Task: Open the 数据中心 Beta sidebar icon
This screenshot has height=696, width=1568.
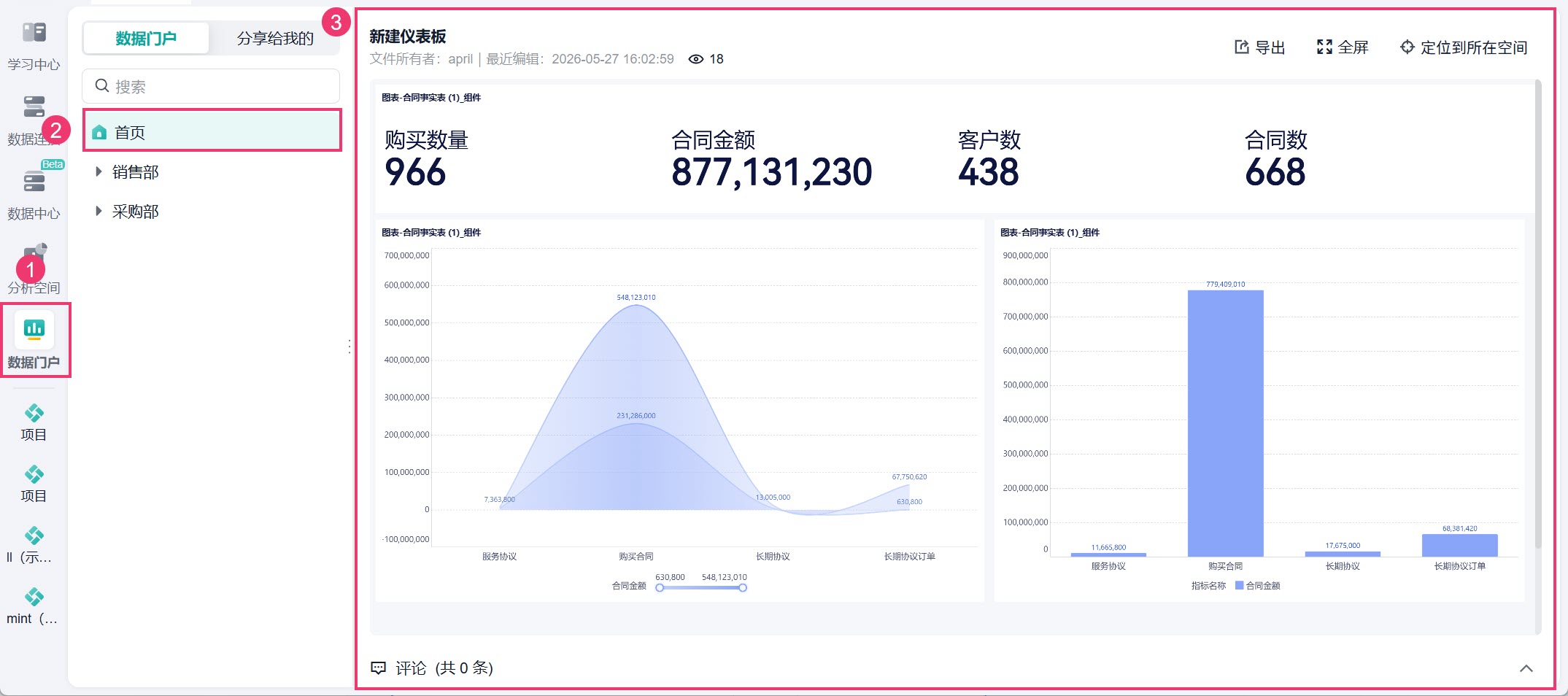Action: tap(34, 181)
